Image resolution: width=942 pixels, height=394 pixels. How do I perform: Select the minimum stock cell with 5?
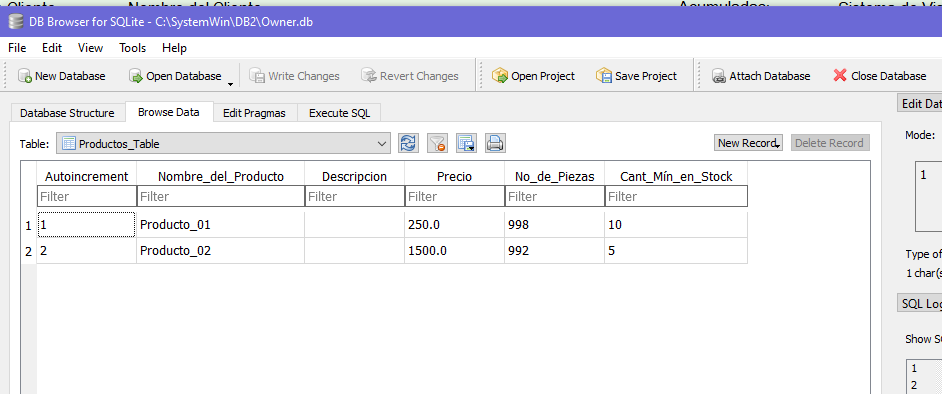point(676,251)
